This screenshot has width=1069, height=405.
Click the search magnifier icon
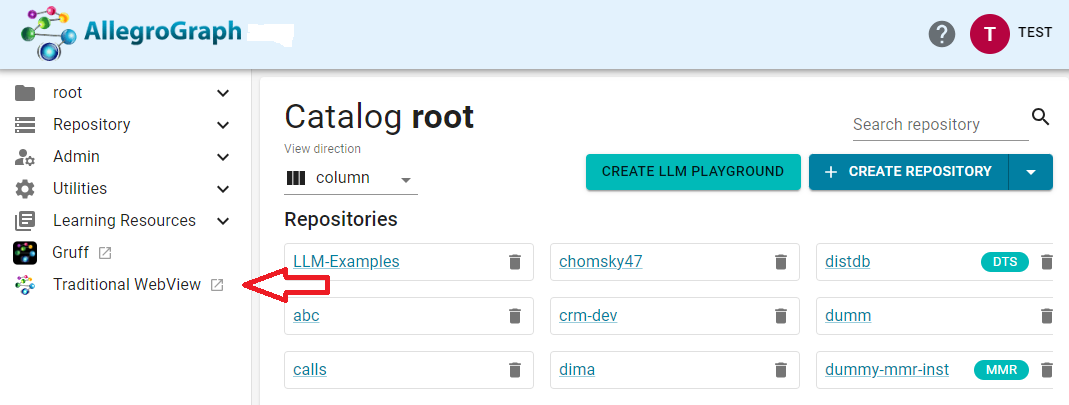pos(1040,117)
